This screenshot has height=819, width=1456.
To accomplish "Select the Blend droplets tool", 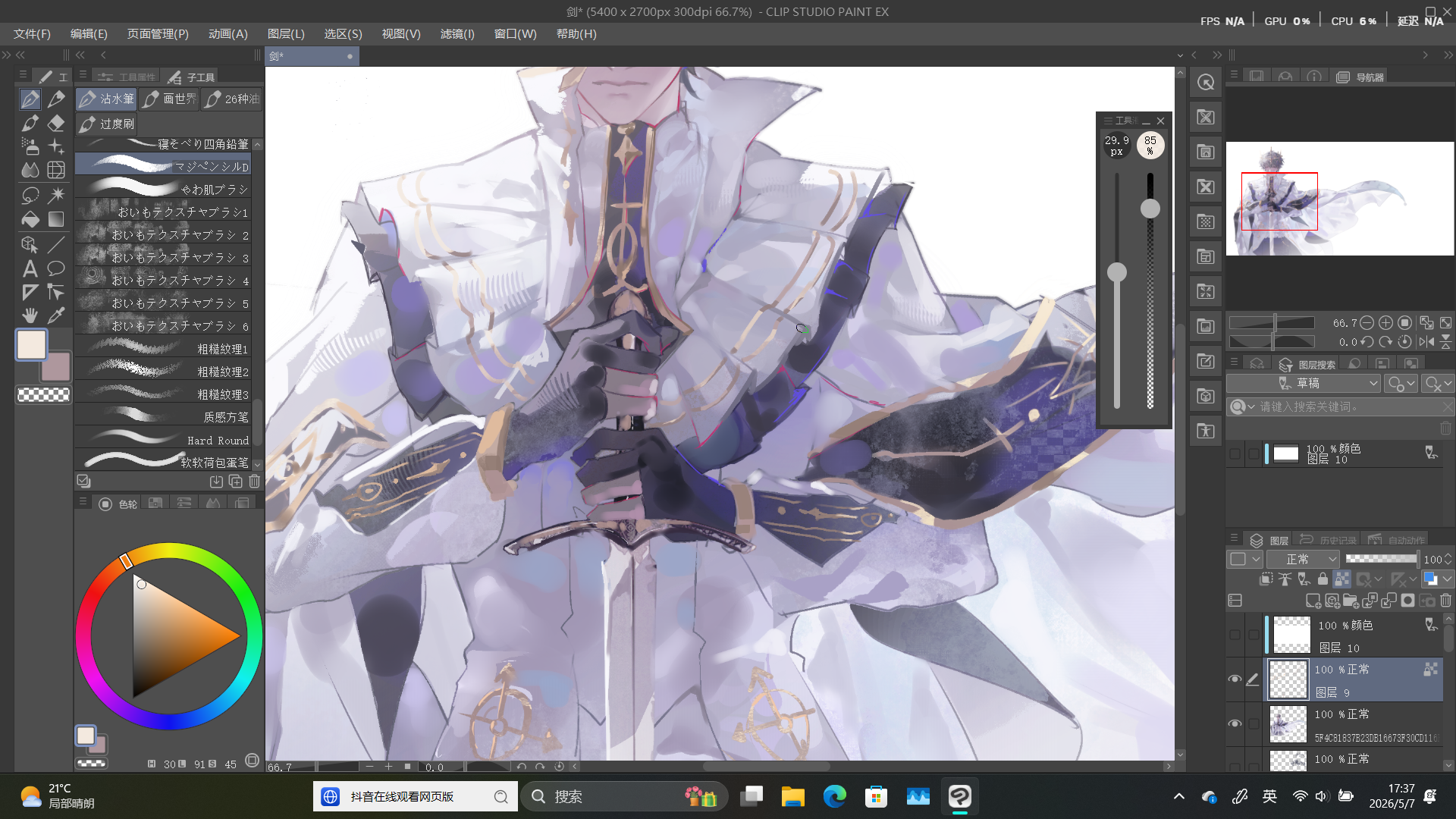I will pyautogui.click(x=30, y=170).
